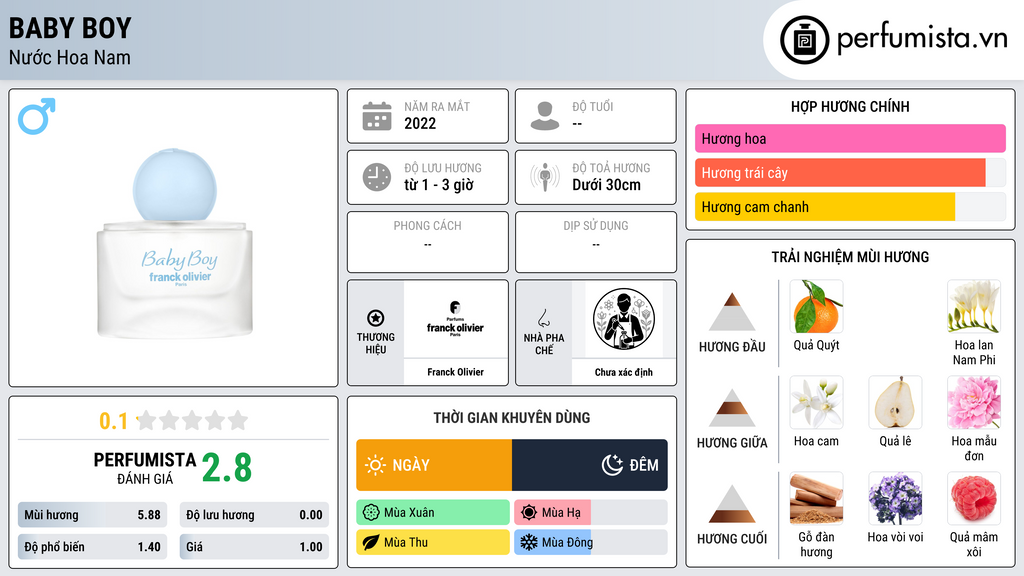Viewport: 1024px width, 576px height.
Task: Click the flower icon beside Mùa Xuân
Action: pos(371,513)
